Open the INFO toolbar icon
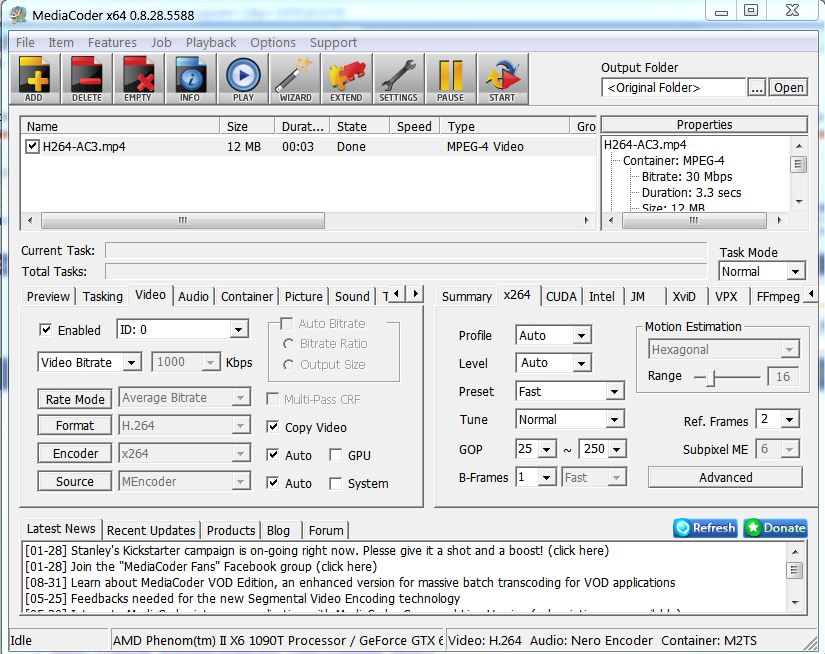The height and width of the screenshot is (654, 825). pyautogui.click(x=190, y=79)
